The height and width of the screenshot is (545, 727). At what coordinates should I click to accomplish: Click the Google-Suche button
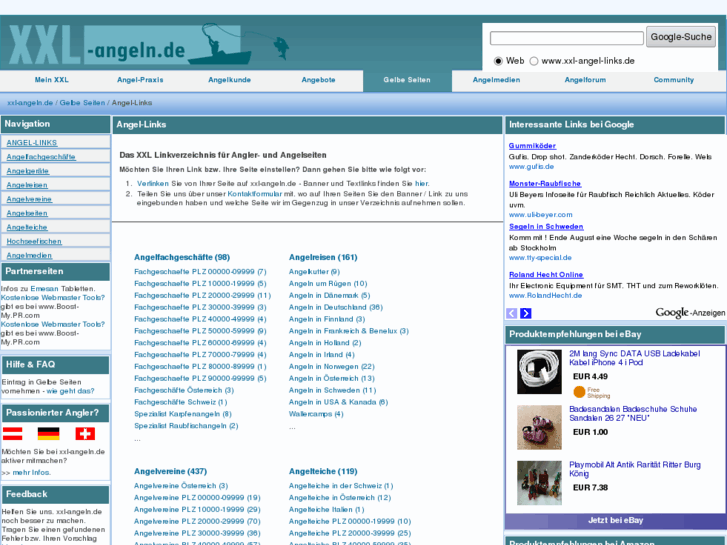[x=681, y=37]
